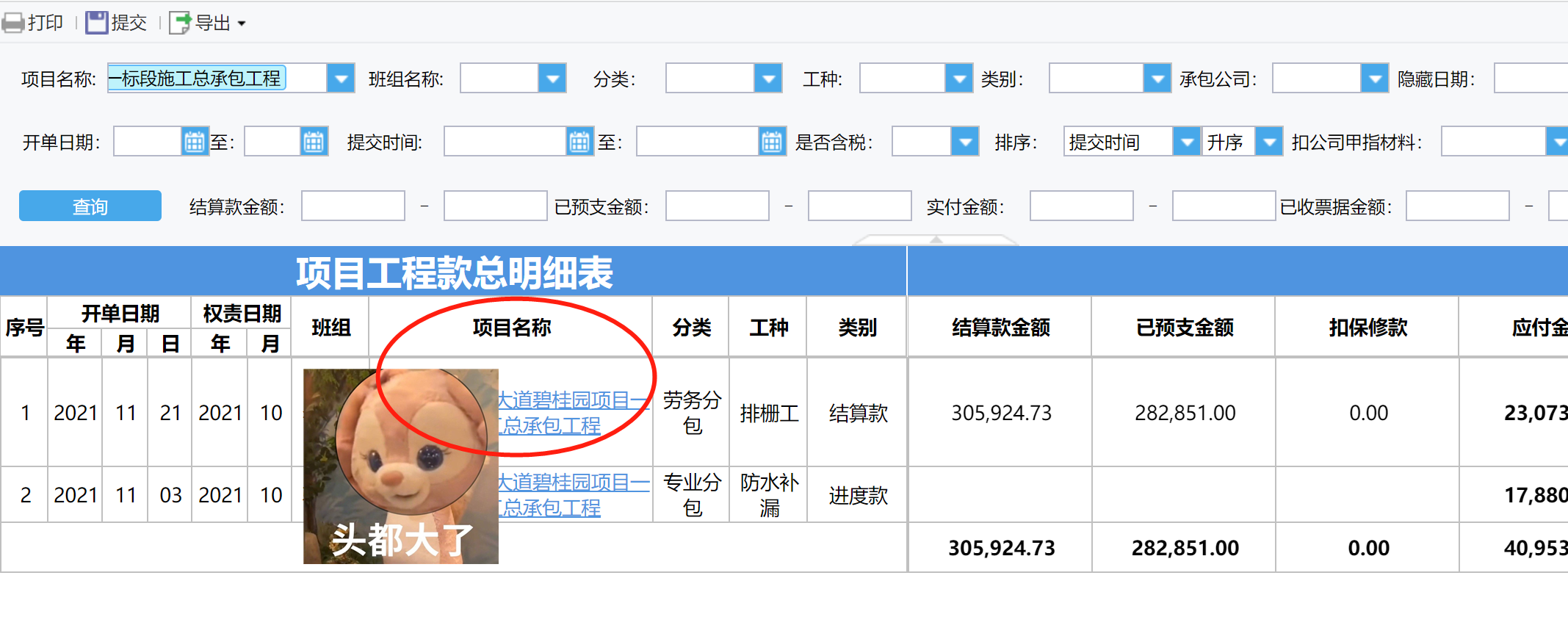This screenshot has width=1568, height=628.
Task: Open the 开单日期 start calendar picker
Action: click(x=195, y=142)
